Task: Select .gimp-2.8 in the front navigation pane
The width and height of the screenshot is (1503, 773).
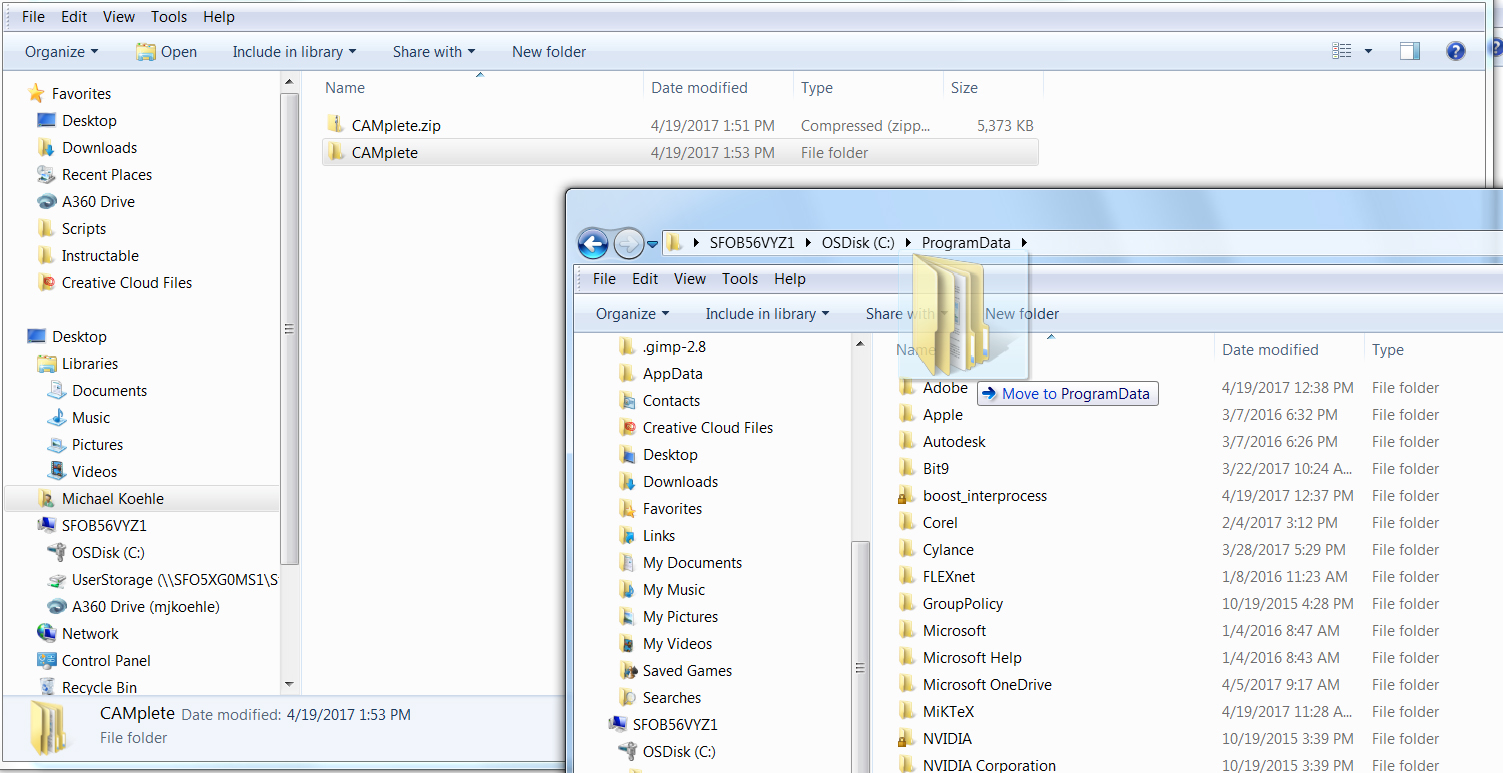Action: point(674,346)
